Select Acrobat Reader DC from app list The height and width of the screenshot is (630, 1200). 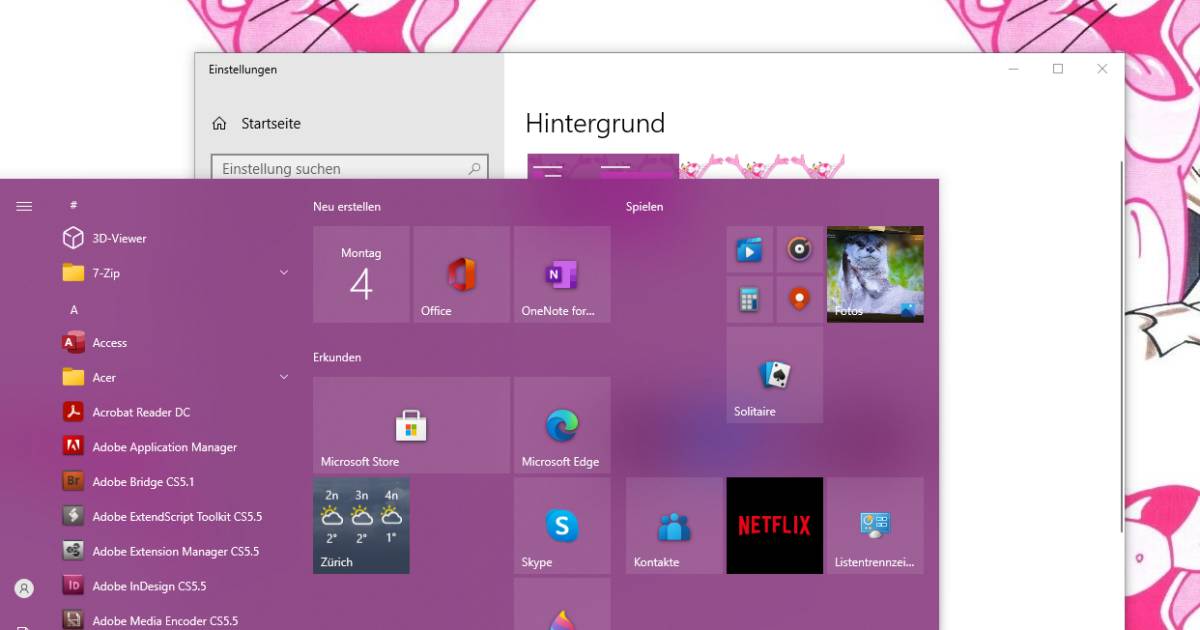(141, 412)
